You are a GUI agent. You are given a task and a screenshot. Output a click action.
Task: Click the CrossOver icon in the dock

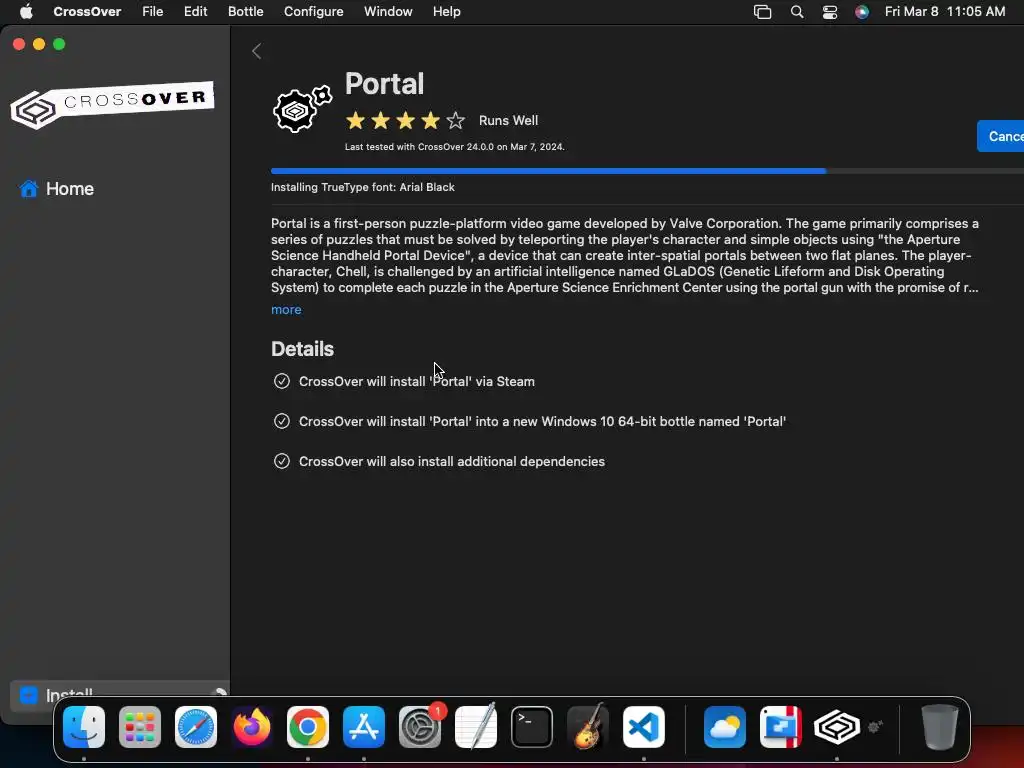(x=837, y=727)
